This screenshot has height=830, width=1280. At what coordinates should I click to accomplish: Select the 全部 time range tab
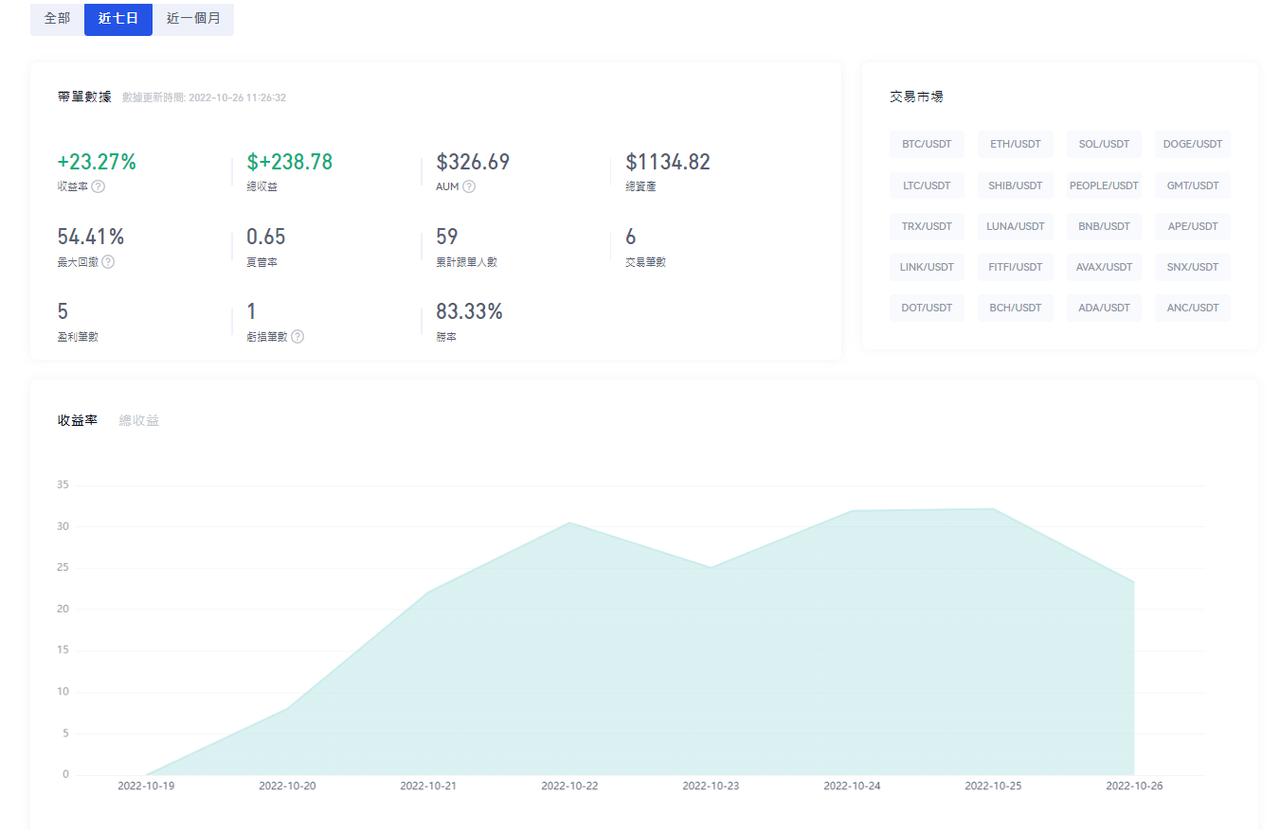[x=57, y=19]
